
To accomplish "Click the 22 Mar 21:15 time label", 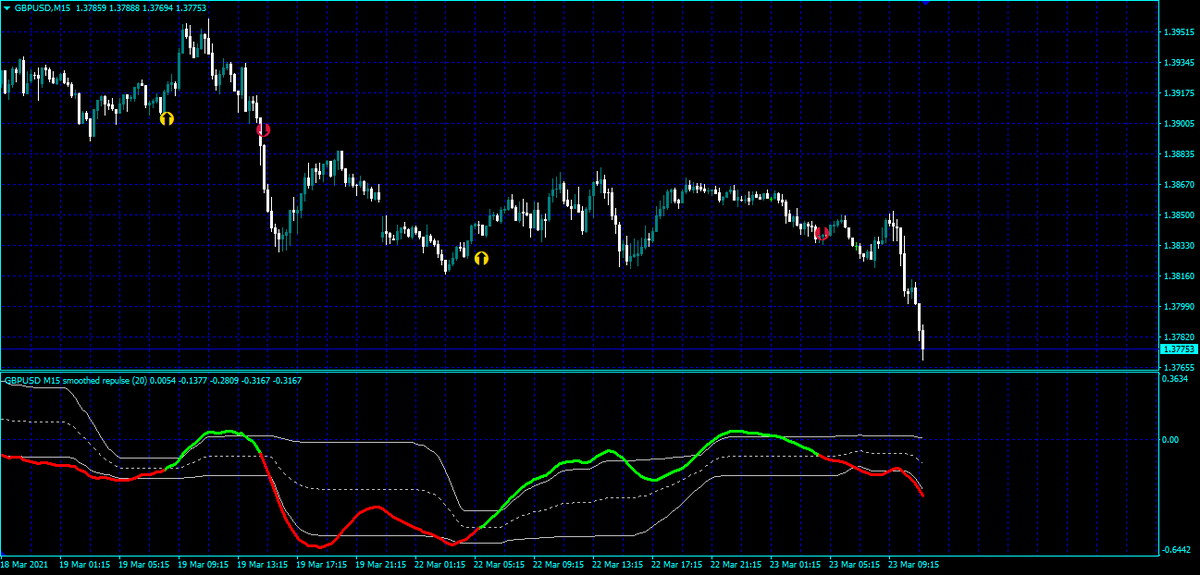I will pos(737,565).
